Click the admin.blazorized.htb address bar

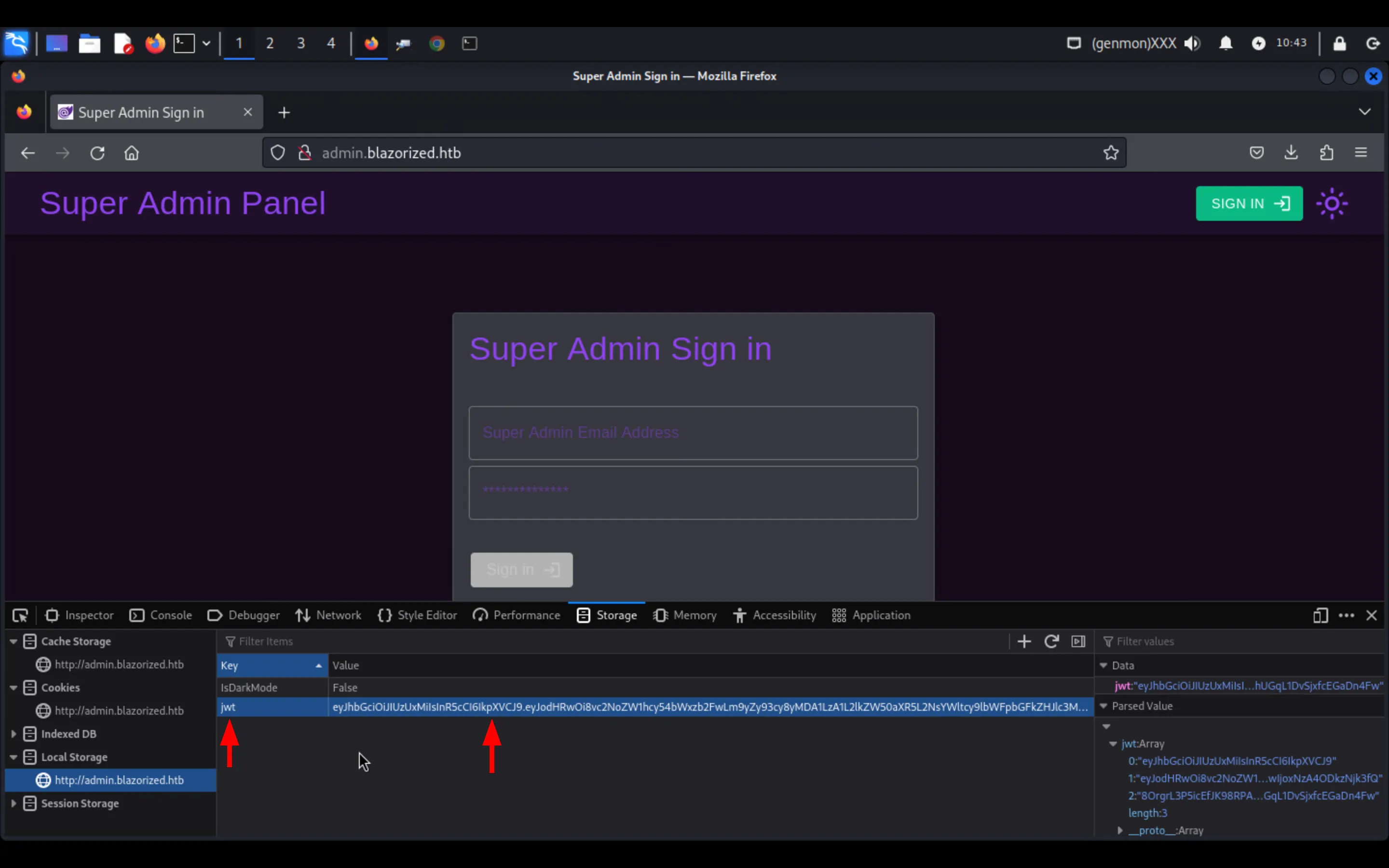(x=694, y=153)
